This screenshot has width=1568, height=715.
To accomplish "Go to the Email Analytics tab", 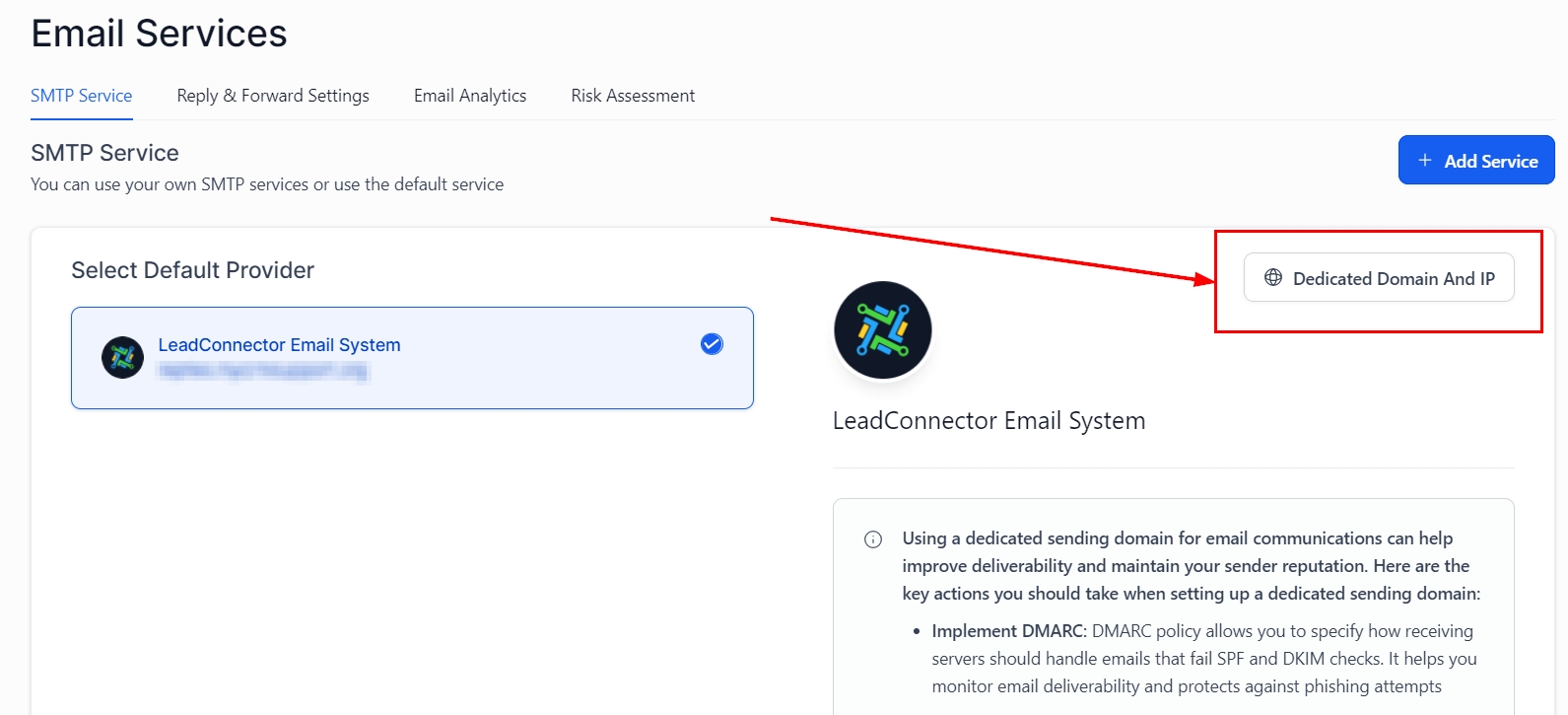I will point(470,96).
